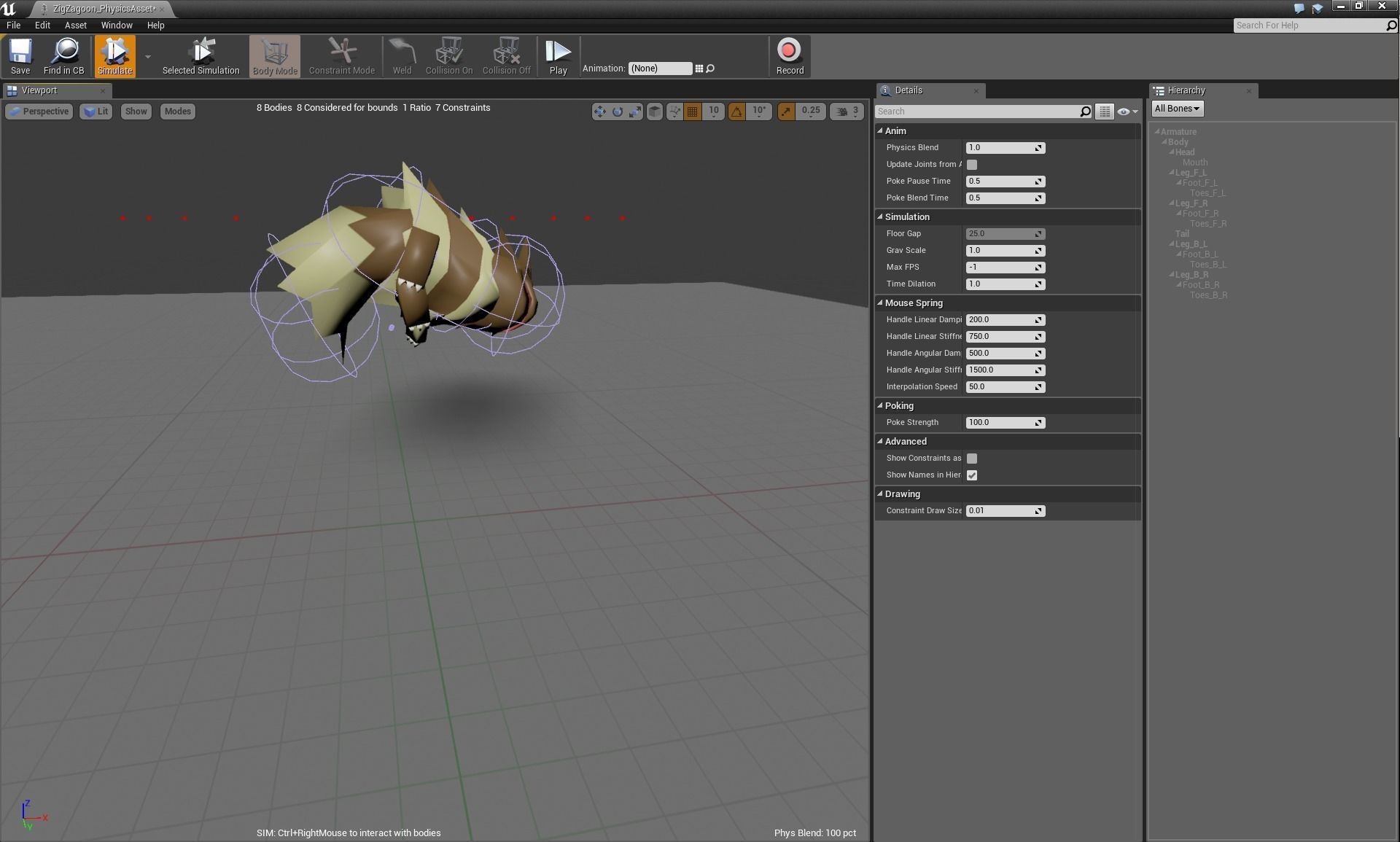Open the Window menu
This screenshot has height=842, width=1400.
[x=117, y=26]
